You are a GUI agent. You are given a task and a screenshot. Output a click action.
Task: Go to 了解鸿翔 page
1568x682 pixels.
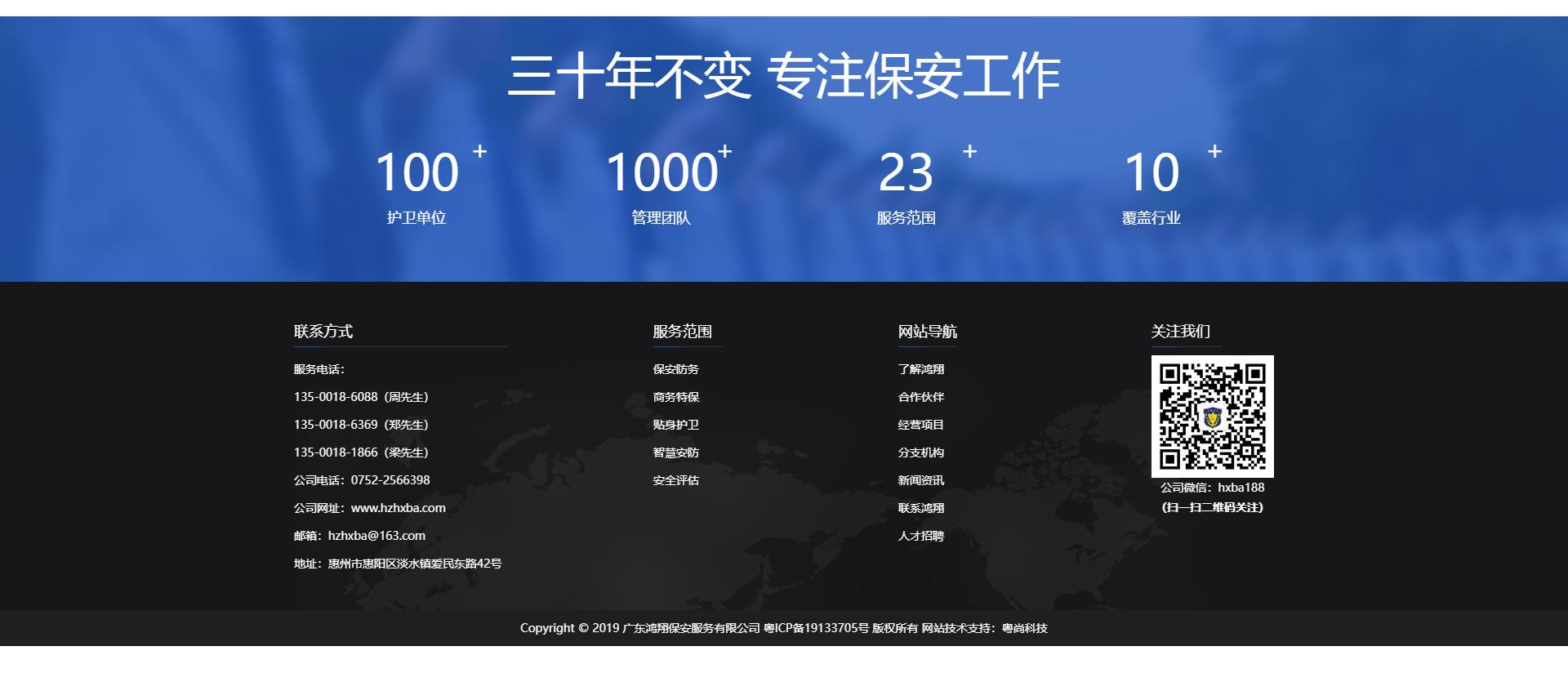click(920, 369)
